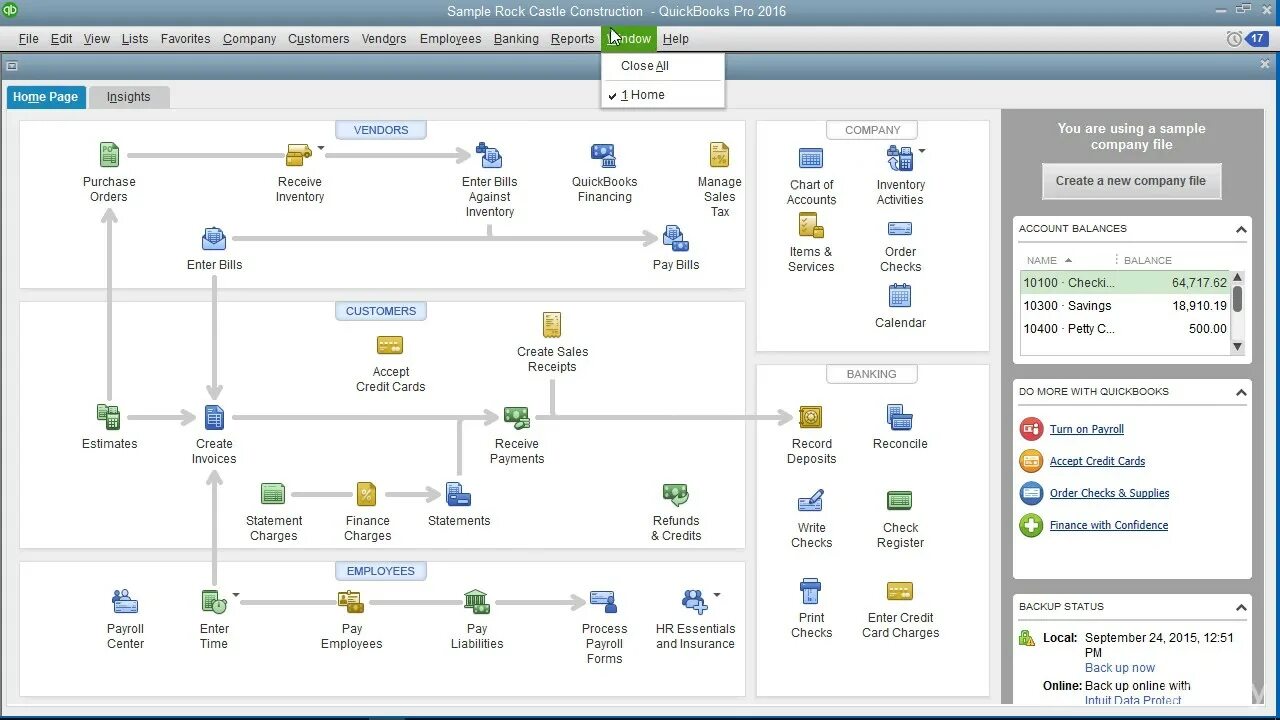Open Turn on Payroll link
1280x720 pixels.
point(1086,429)
